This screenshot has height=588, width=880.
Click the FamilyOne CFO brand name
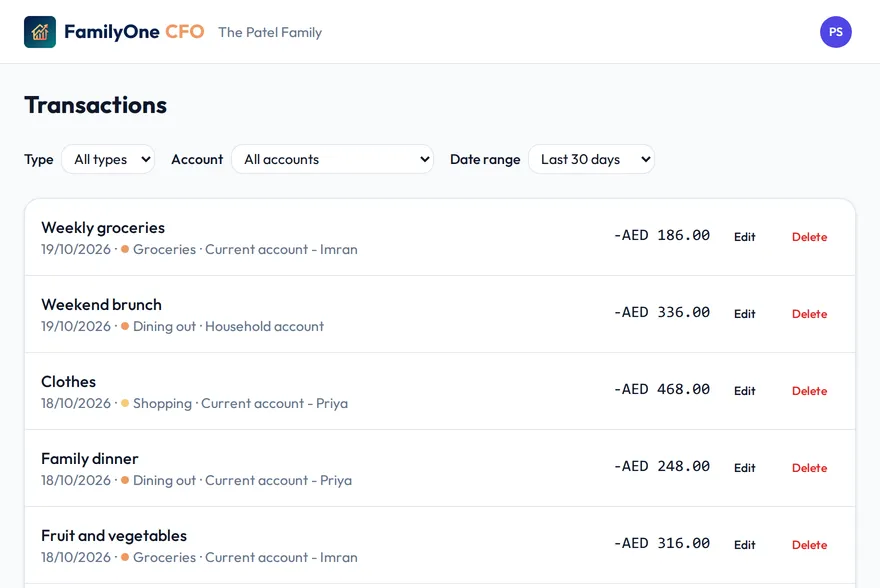134,32
